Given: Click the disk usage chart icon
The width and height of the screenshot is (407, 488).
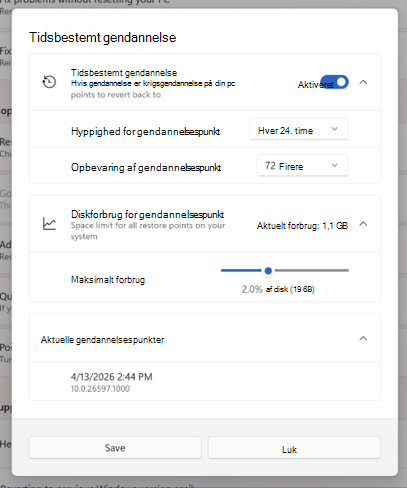Looking at the screenshot, I should (49, 224).
